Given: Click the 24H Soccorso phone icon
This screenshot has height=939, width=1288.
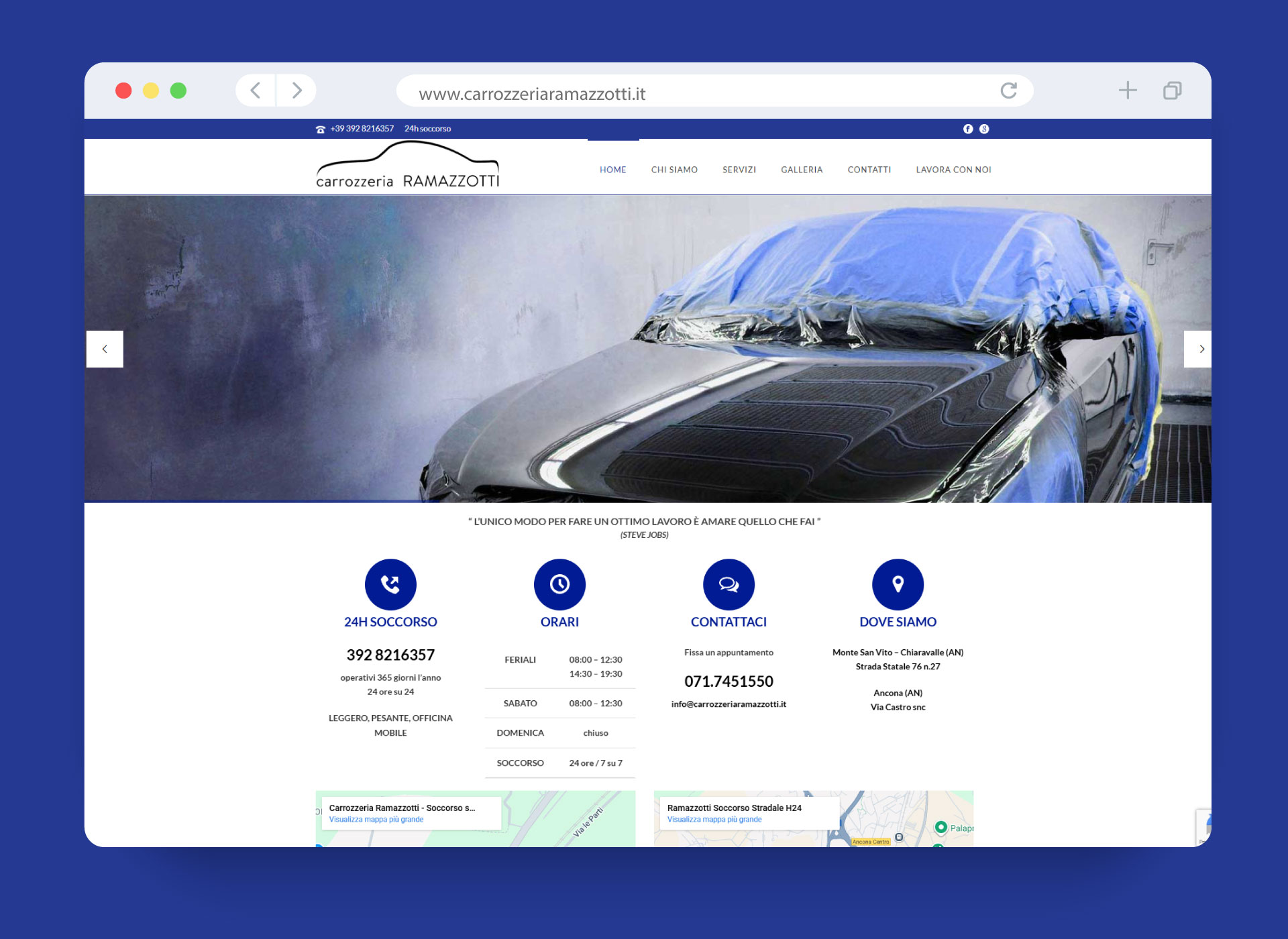Looking at the screenshot, I should [390, 584].
